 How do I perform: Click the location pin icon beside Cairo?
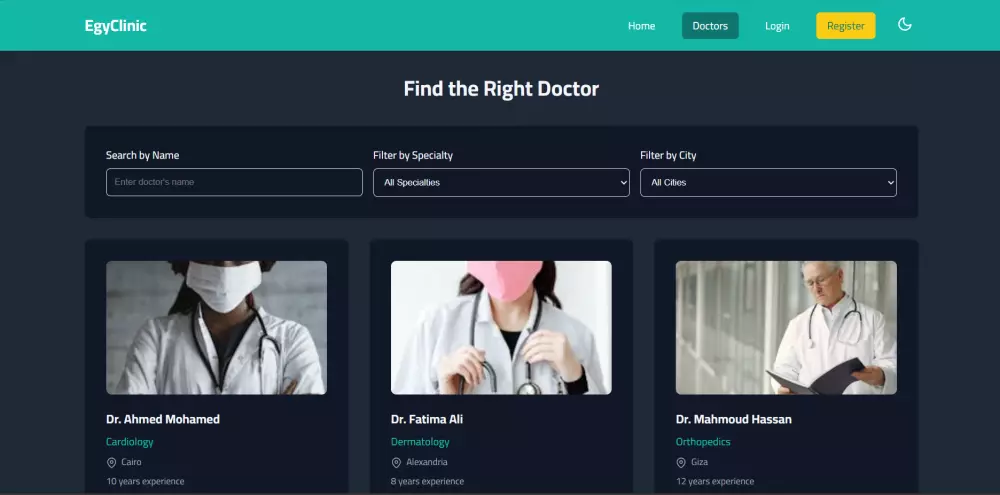tap(111, 462)
